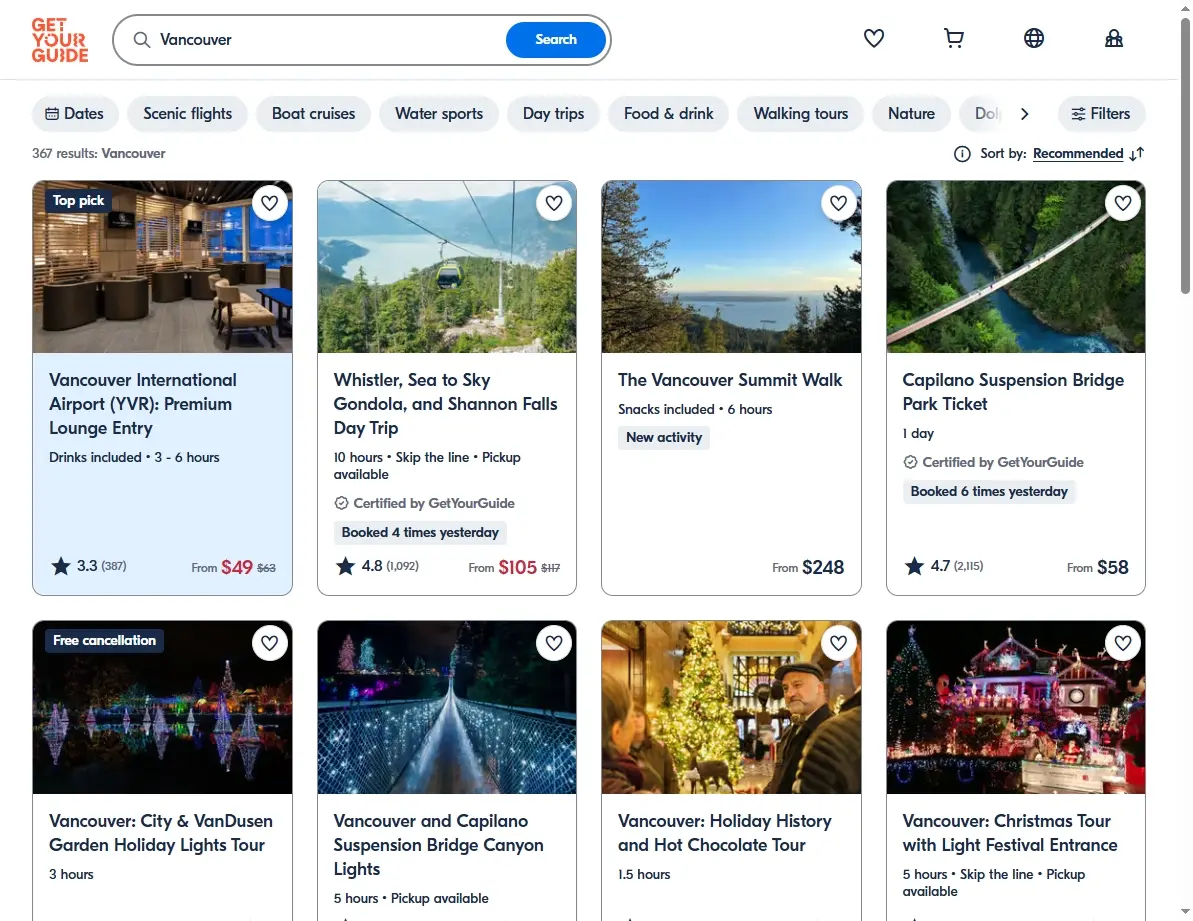The height and width of the screenshot is (921, 1193).
Task: Open Whistler, Sea to Sky Gondola Day Trip
Action: point(445,404)
